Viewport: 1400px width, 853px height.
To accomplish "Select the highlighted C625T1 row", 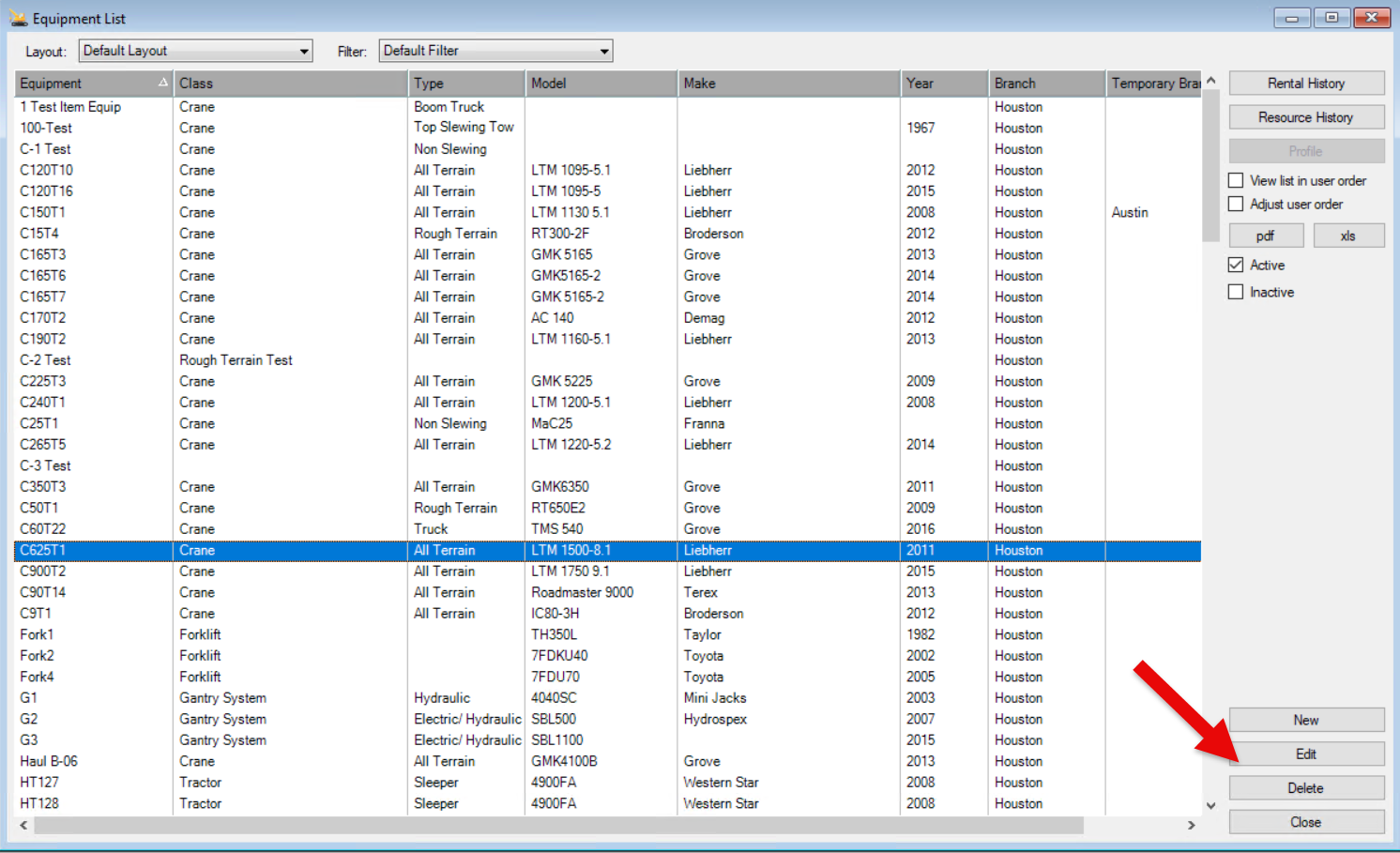I will pyautogui.click(x=608, y=550).
